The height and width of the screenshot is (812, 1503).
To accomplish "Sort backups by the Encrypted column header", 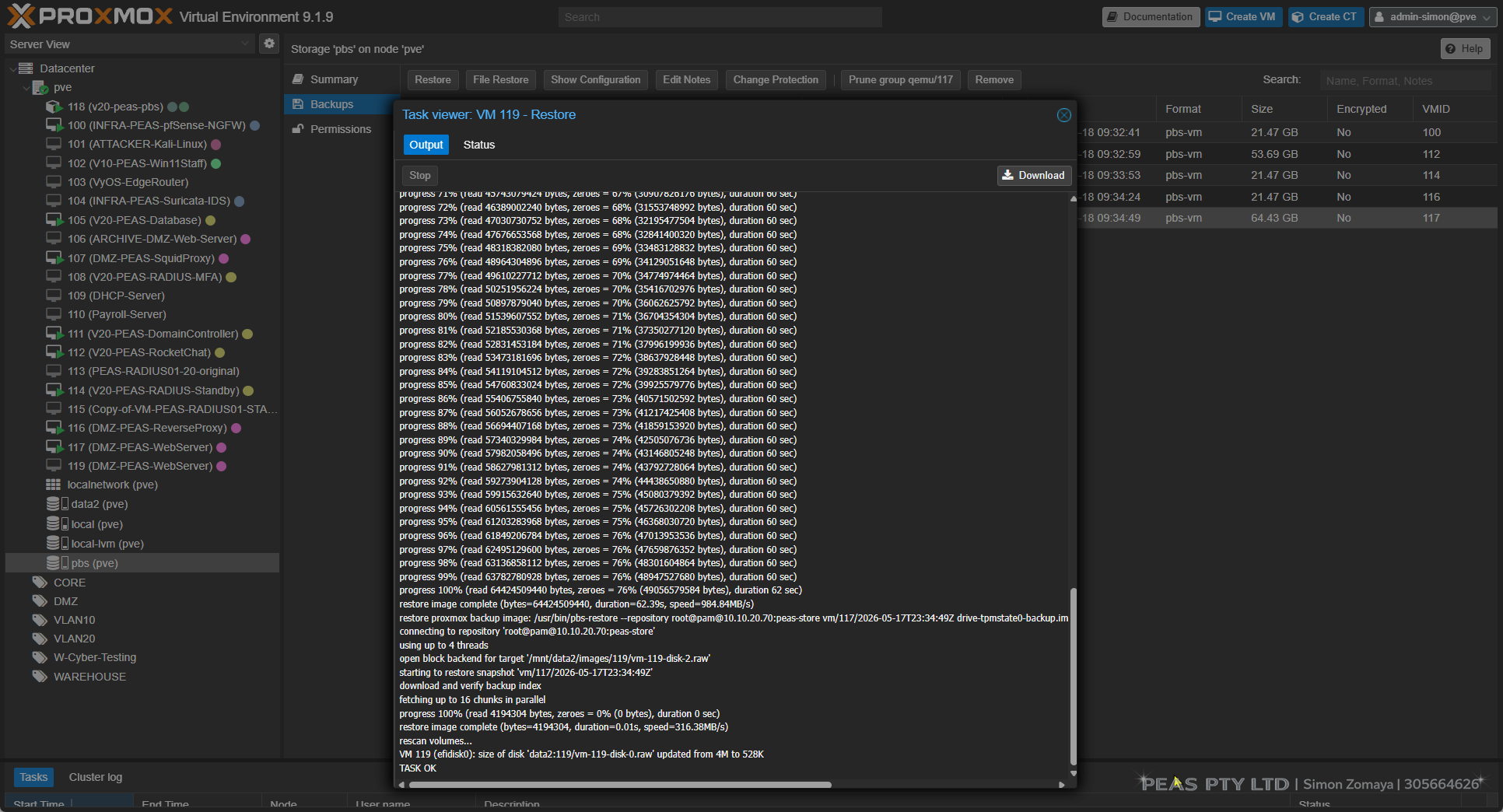I will click(x=1370, y=109).
